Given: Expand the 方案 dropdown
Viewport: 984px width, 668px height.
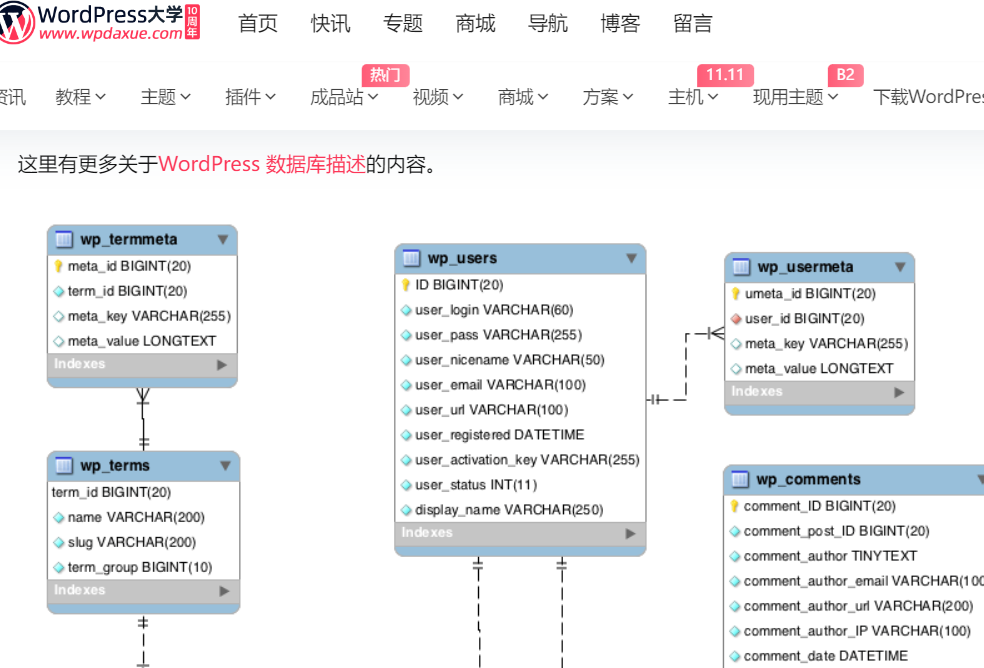Looking at the screenshot, I should tap(608, 97).
